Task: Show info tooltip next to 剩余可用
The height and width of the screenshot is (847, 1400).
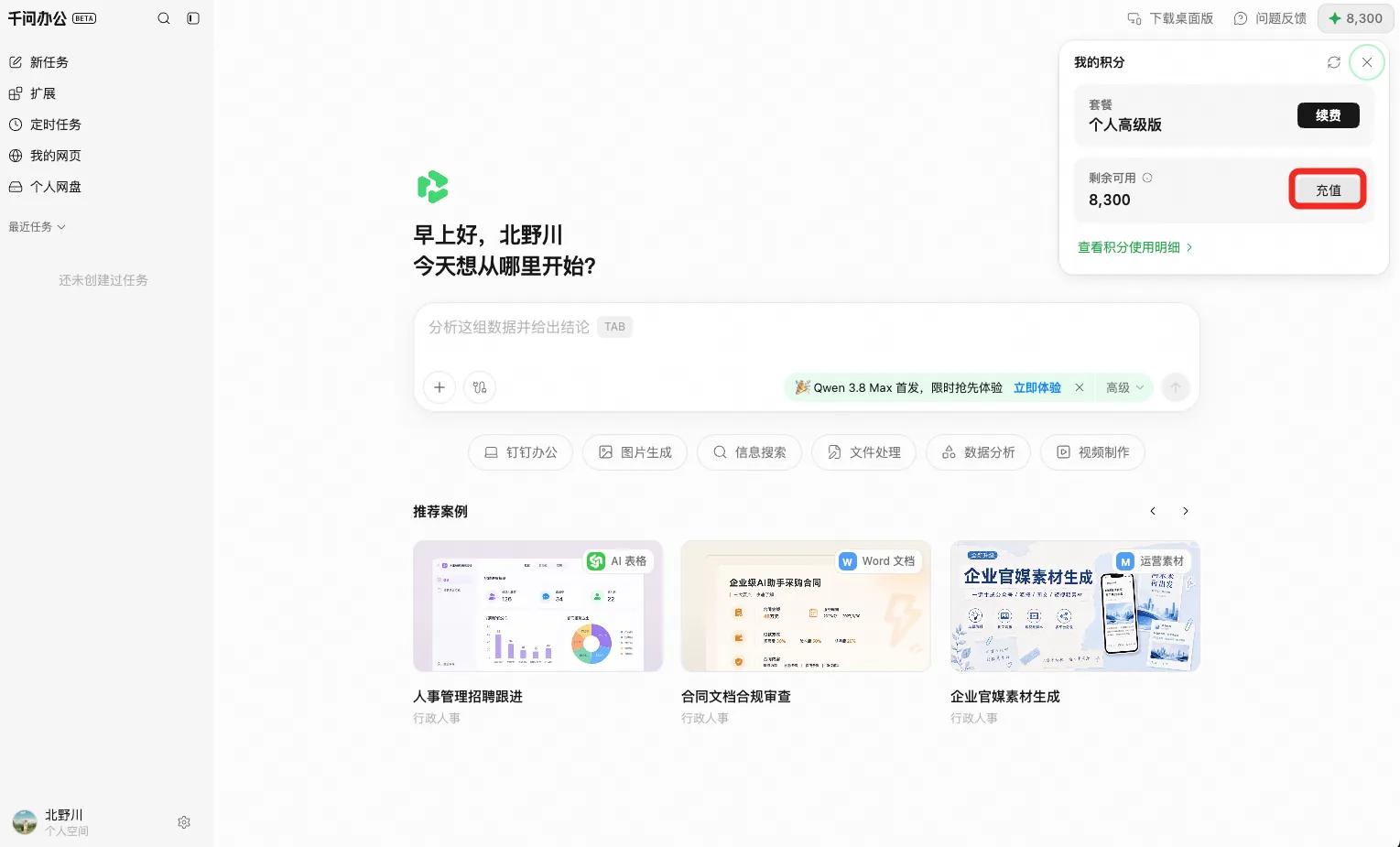Action: point(1147,178)
